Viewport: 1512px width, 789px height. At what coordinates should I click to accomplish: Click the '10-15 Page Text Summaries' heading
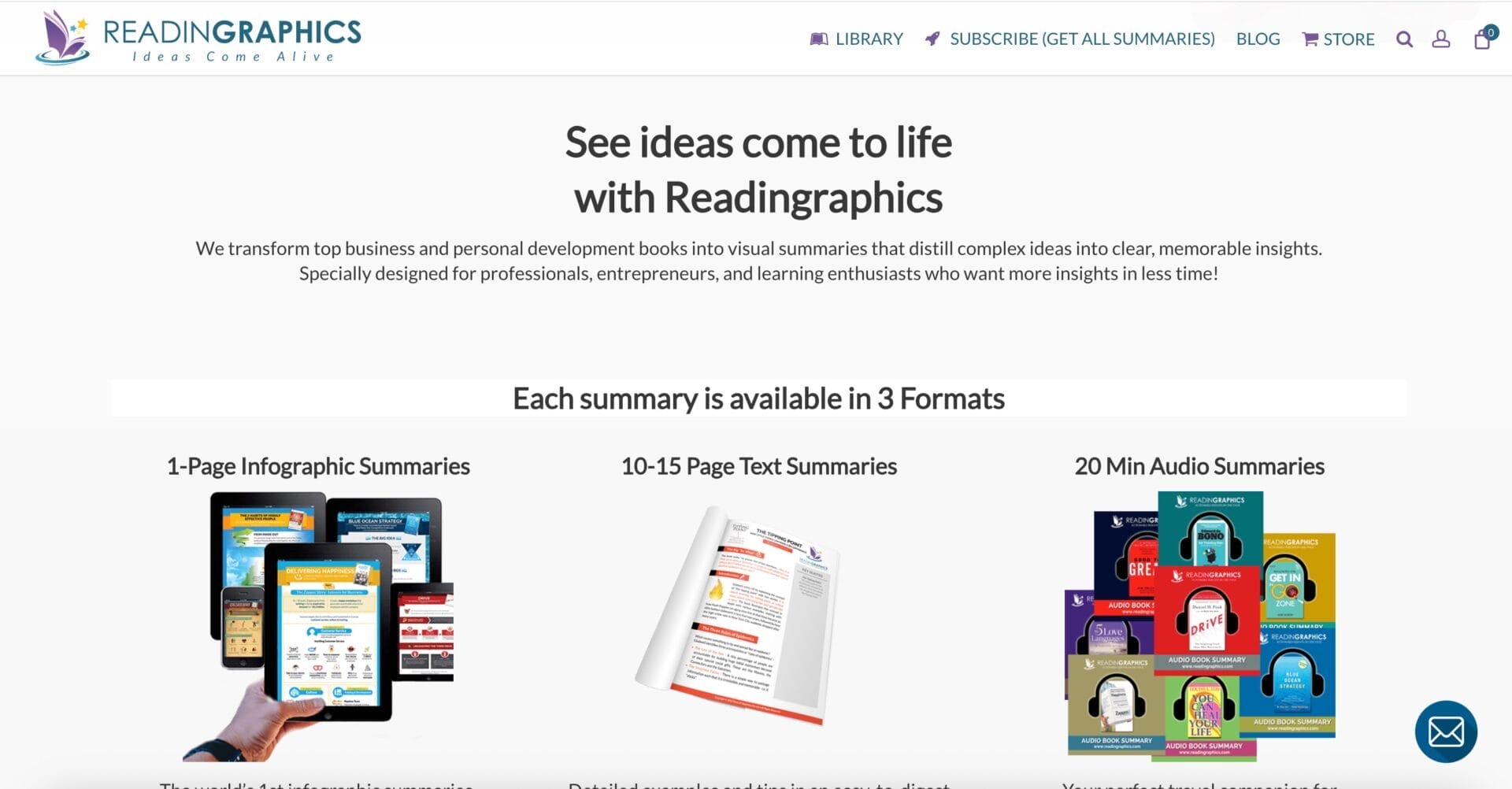(x=759, y=466)
